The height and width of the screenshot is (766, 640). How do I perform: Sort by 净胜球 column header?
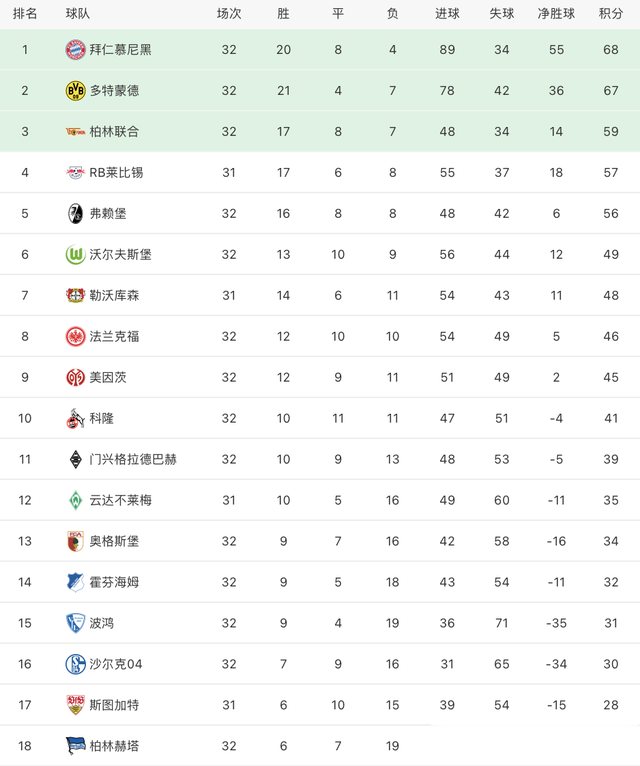tap(556, 13)
